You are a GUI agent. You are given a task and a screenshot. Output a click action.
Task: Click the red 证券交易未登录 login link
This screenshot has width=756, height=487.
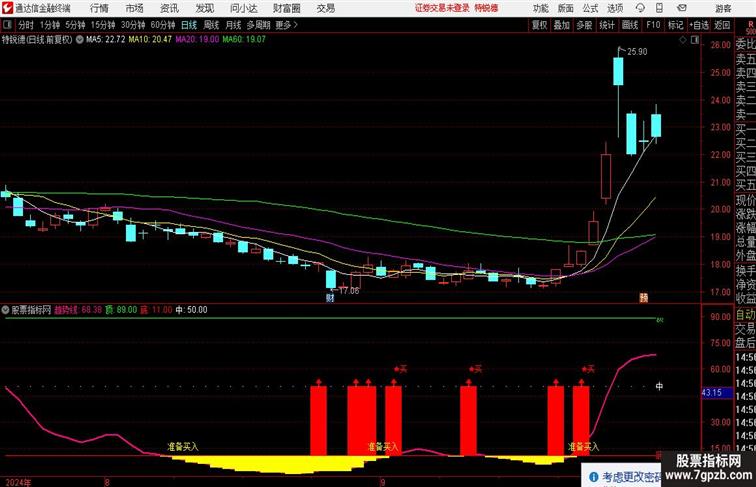coord(442,8)
